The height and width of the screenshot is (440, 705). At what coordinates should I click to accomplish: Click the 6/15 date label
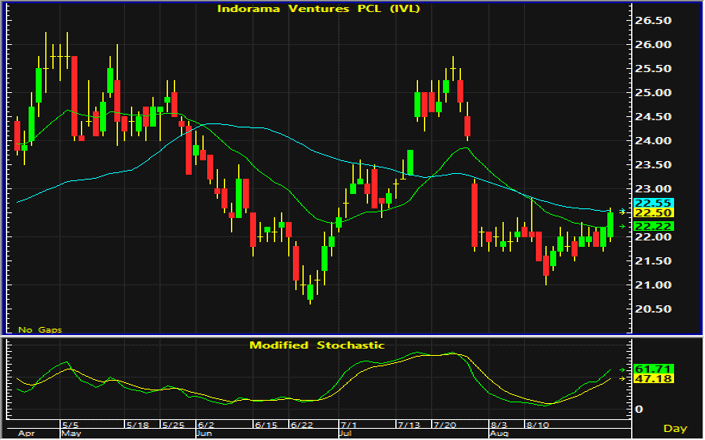266,425
